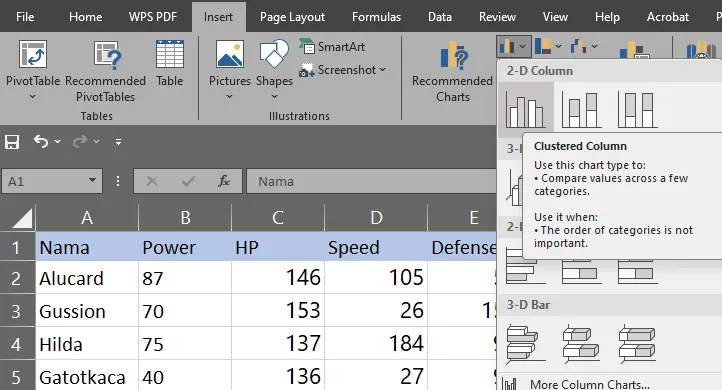722x390 pixels.
Task: Select the Gussion cell
Action: [87, 311]
